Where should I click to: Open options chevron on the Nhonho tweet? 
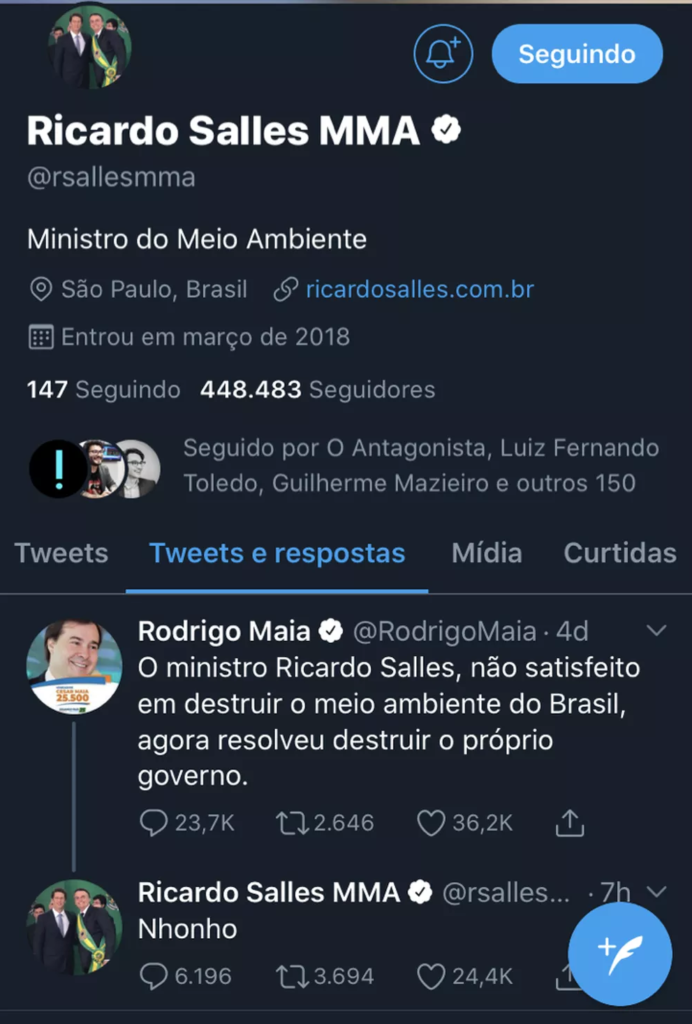[657, 892]
